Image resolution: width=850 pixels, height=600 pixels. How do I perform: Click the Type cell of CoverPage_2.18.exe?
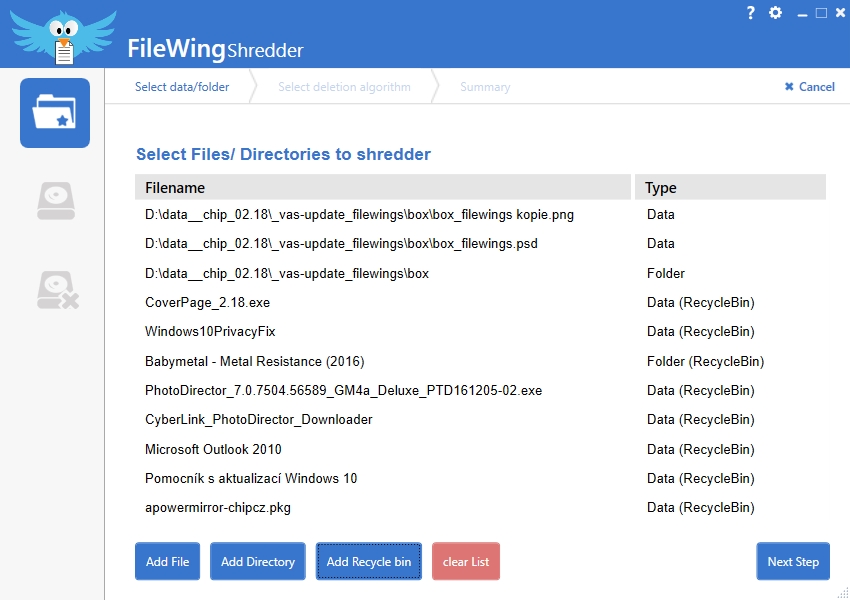(700, 302)
